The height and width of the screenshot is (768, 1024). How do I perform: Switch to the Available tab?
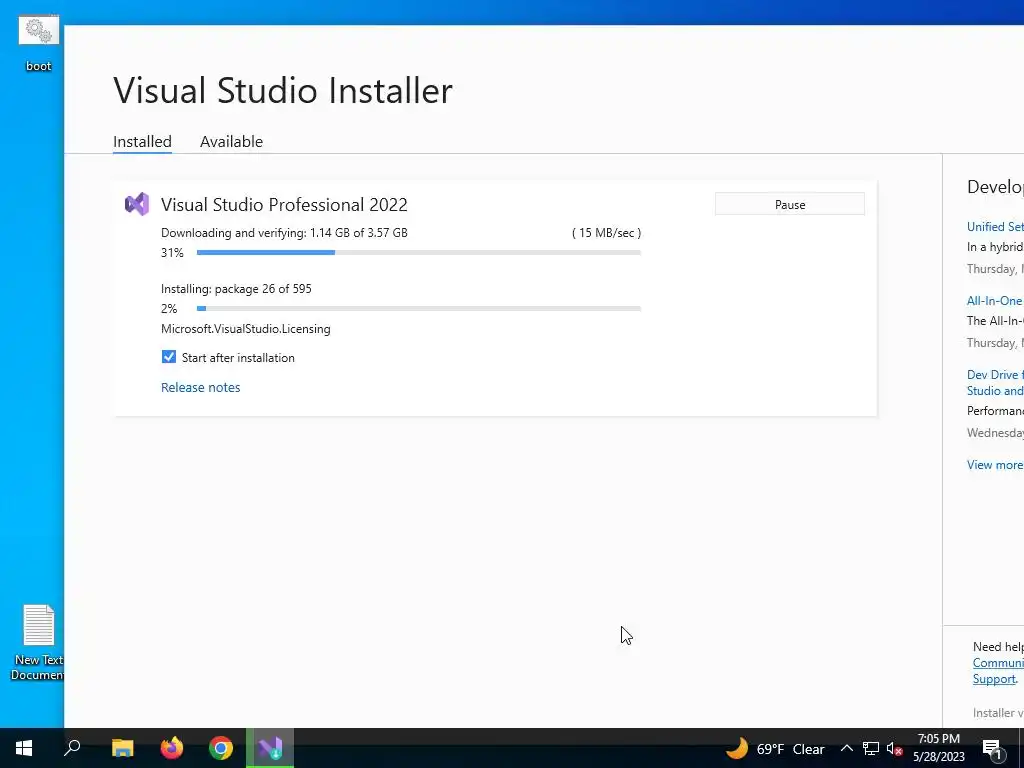point(231,141)
